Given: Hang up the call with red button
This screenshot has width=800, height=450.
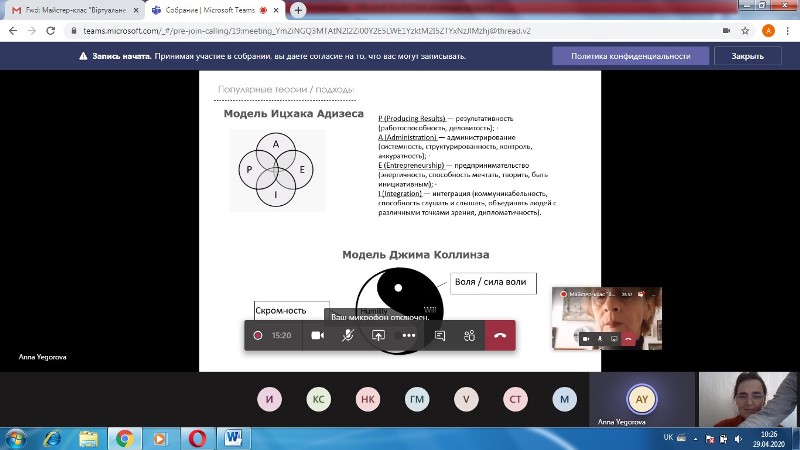Looking at the screenshot, I should click(x=500, y=335).
